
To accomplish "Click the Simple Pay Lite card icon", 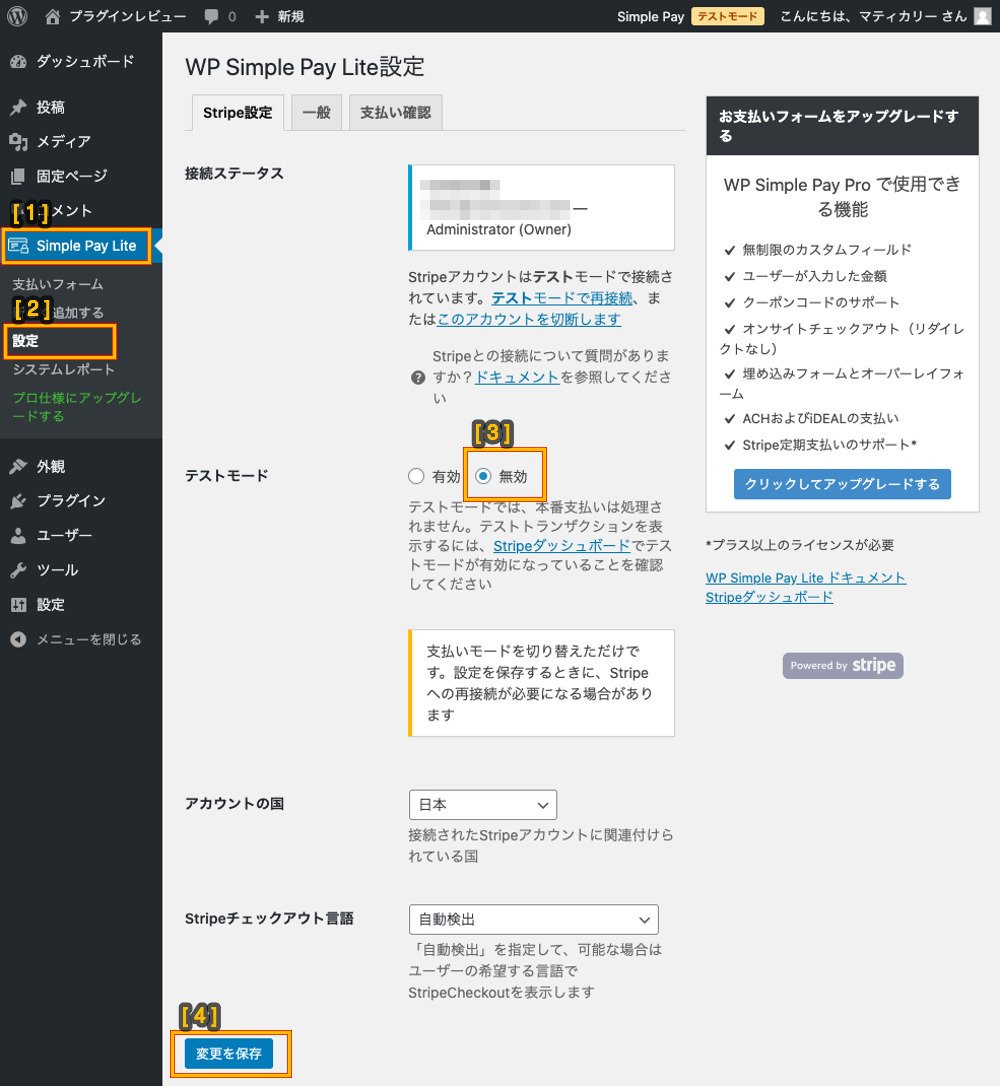I will pos(19,246).
